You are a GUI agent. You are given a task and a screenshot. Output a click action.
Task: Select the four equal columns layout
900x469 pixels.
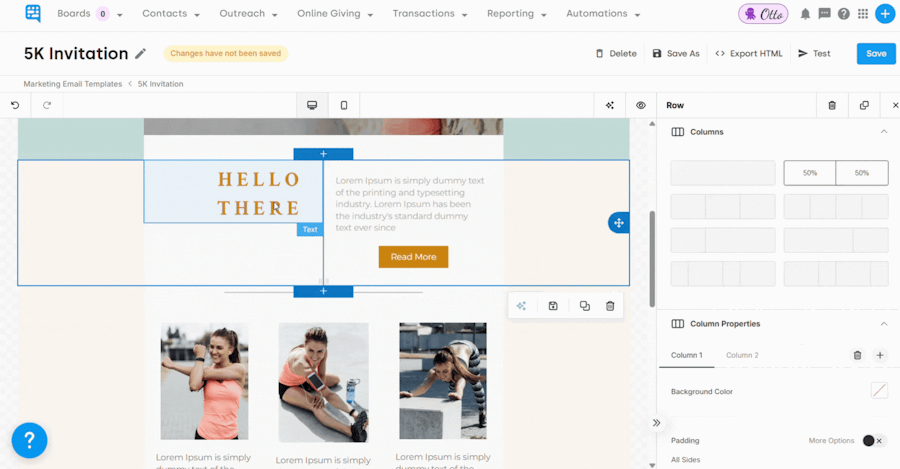click(x=836, y=207)
